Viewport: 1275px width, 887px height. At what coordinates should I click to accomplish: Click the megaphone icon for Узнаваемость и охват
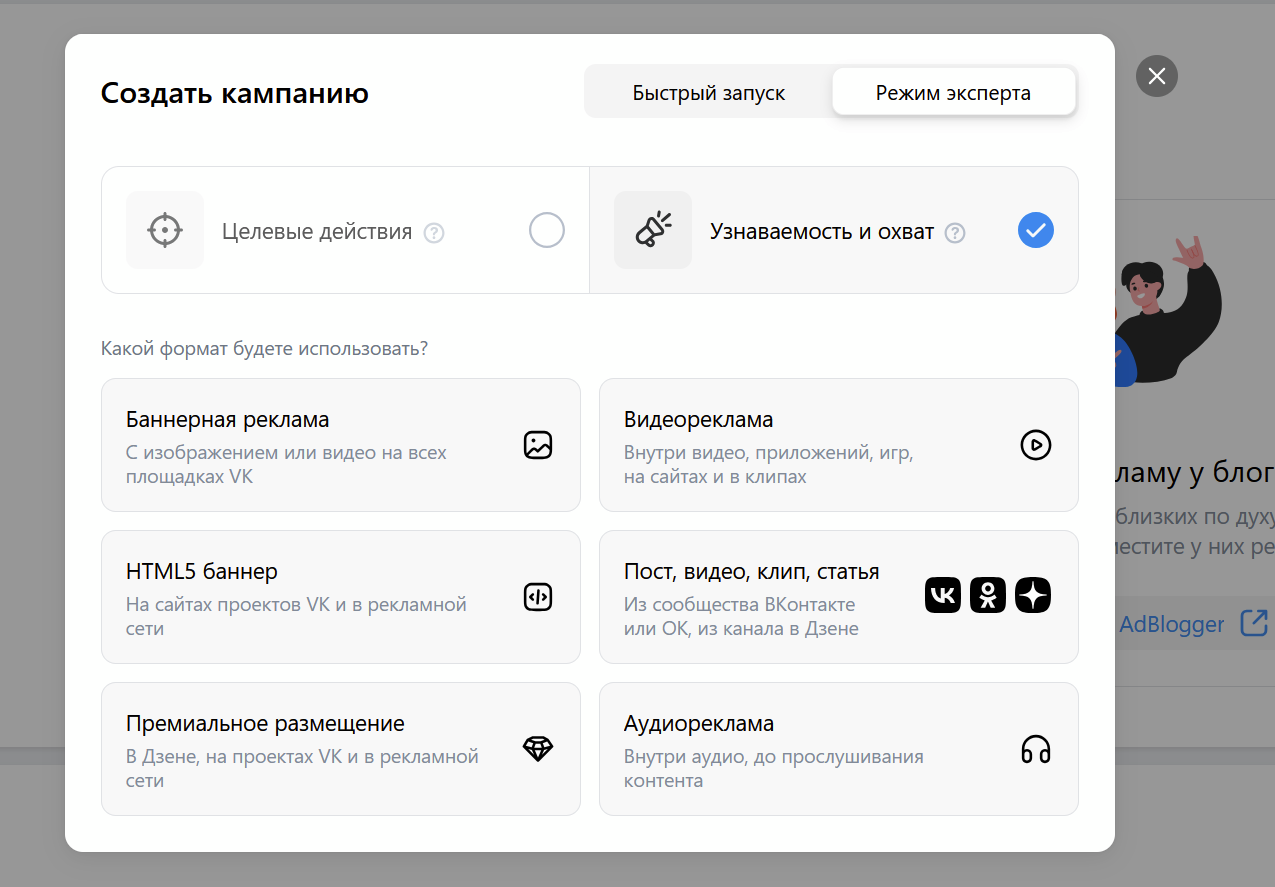click(x=652, y=230)
